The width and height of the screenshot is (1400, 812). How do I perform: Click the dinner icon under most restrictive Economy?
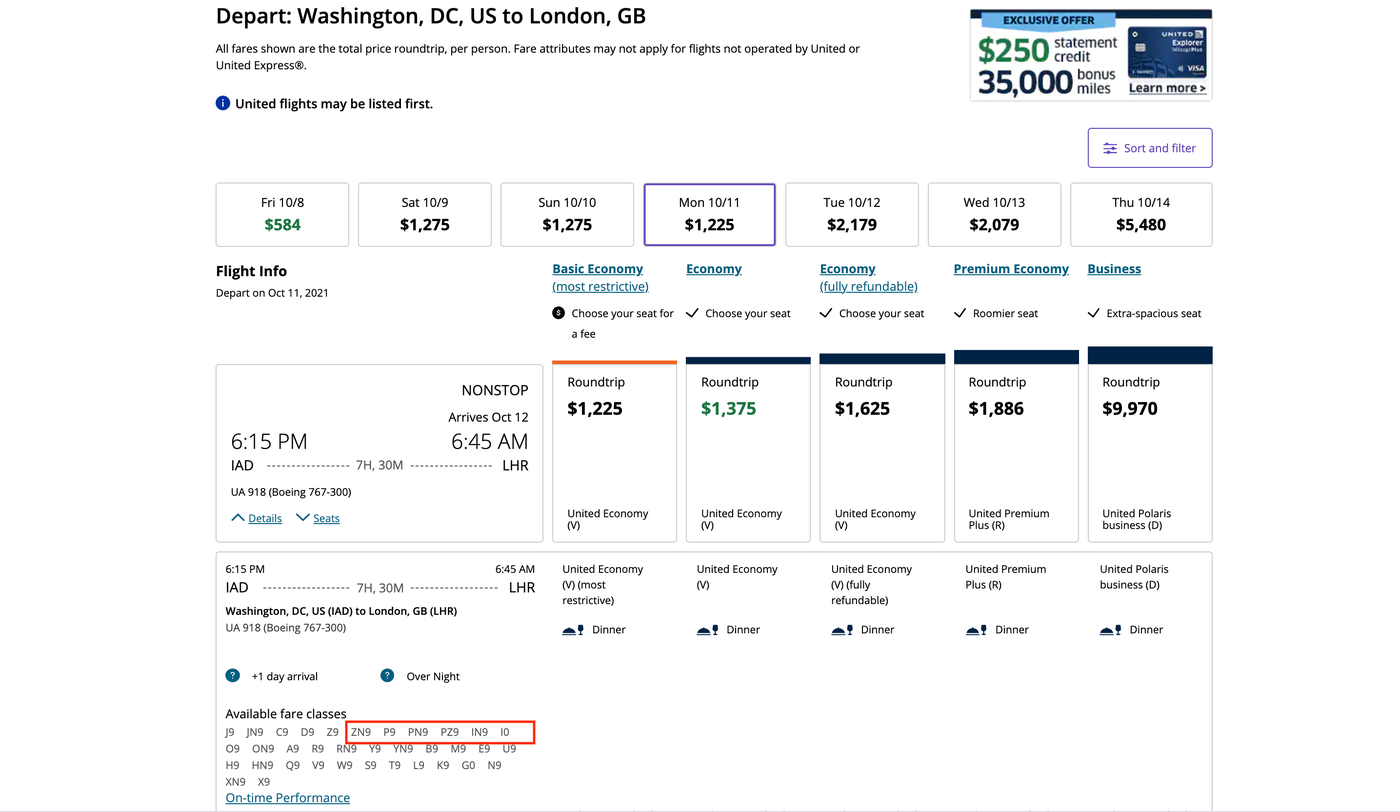tap(573, 630)
